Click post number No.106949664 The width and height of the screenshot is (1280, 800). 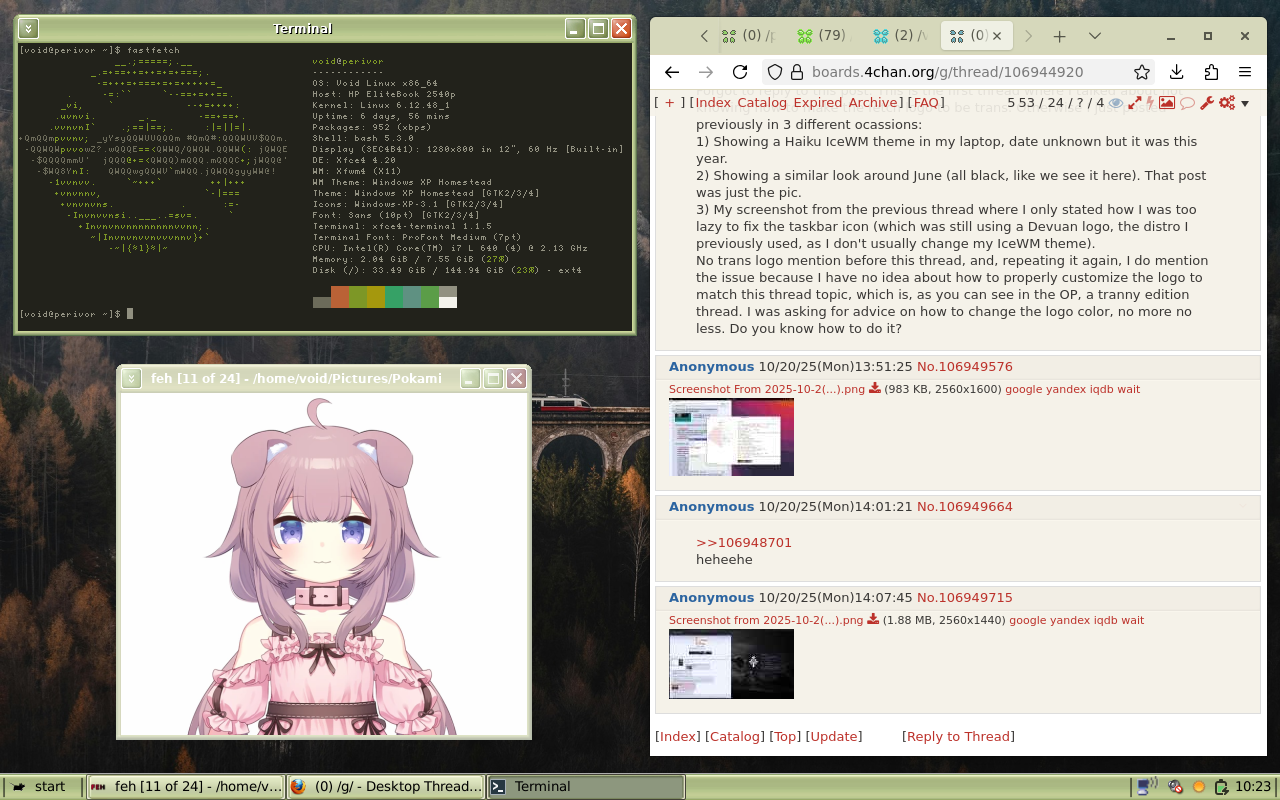click(x=964, y=507)
